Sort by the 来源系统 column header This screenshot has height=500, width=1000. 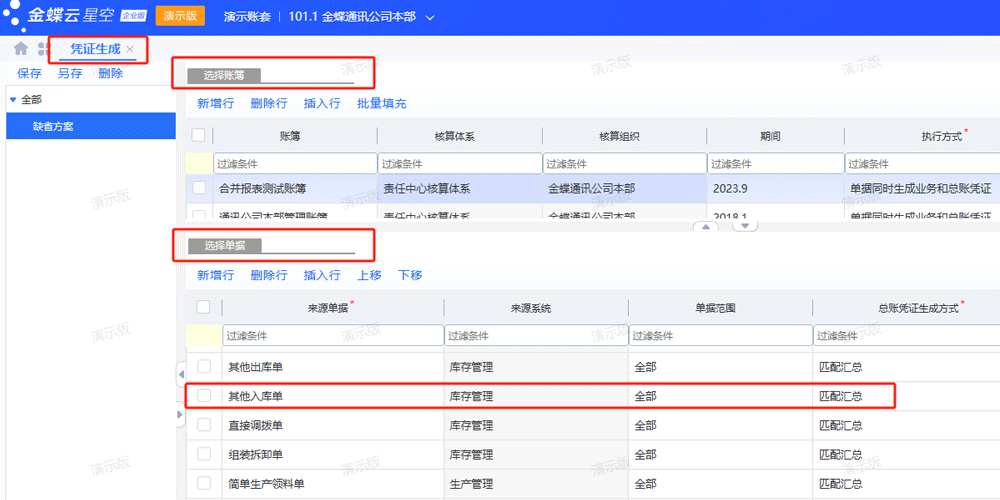(x=531, y=308)
